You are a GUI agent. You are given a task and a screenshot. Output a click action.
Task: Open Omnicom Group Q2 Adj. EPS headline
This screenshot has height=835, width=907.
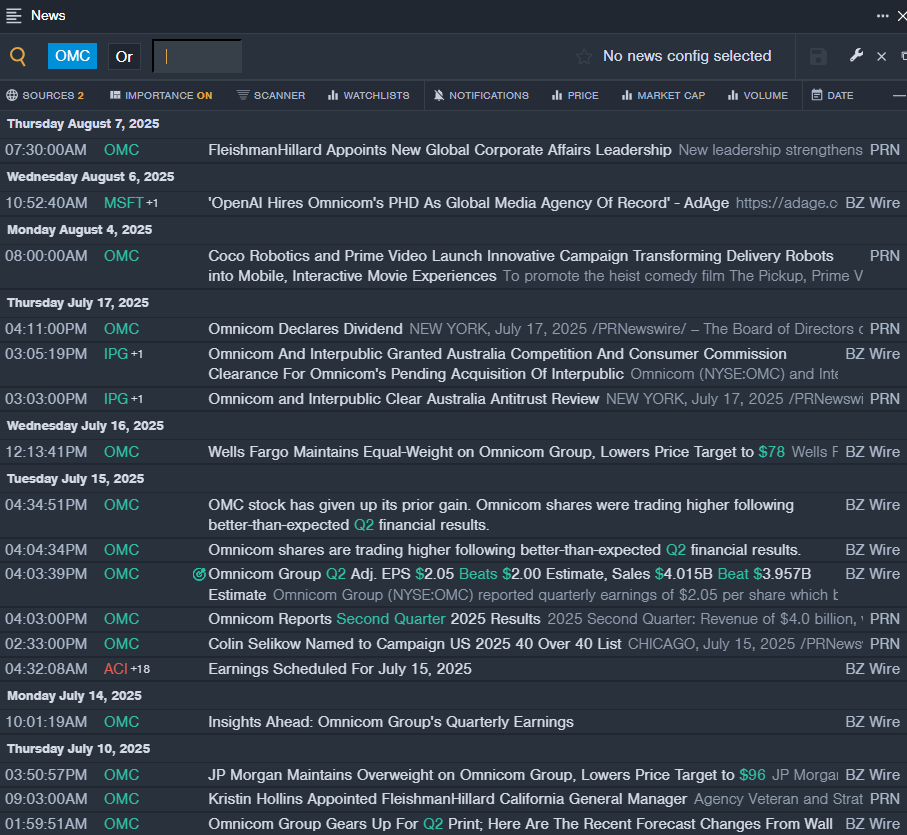pos(510,584)
